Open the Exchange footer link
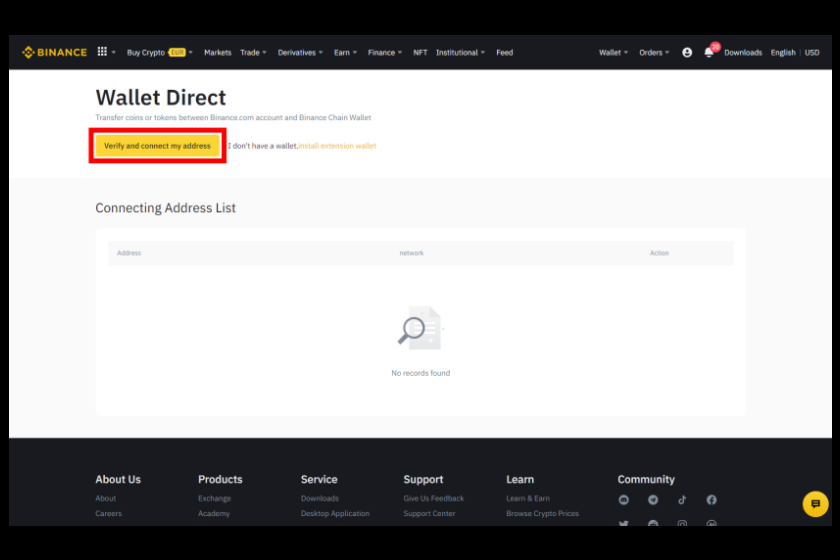The image size is (840, 560). [214, 498]
